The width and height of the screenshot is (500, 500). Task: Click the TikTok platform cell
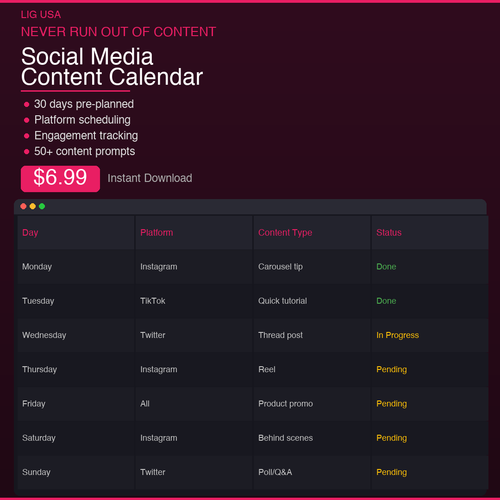(194, 301)
